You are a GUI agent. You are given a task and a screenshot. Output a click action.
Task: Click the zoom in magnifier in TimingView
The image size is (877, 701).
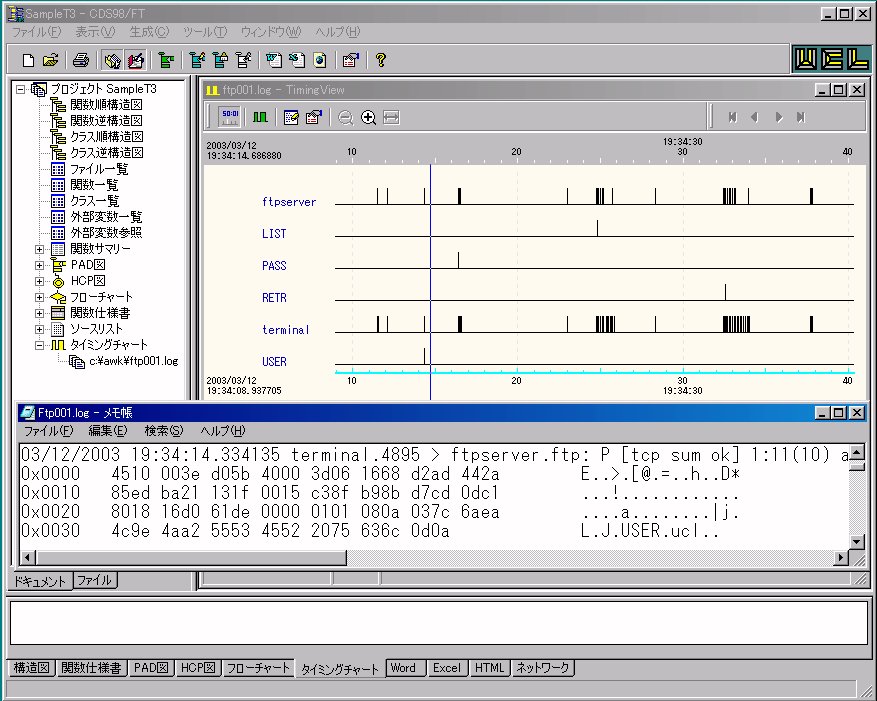[x=368, y=118]
